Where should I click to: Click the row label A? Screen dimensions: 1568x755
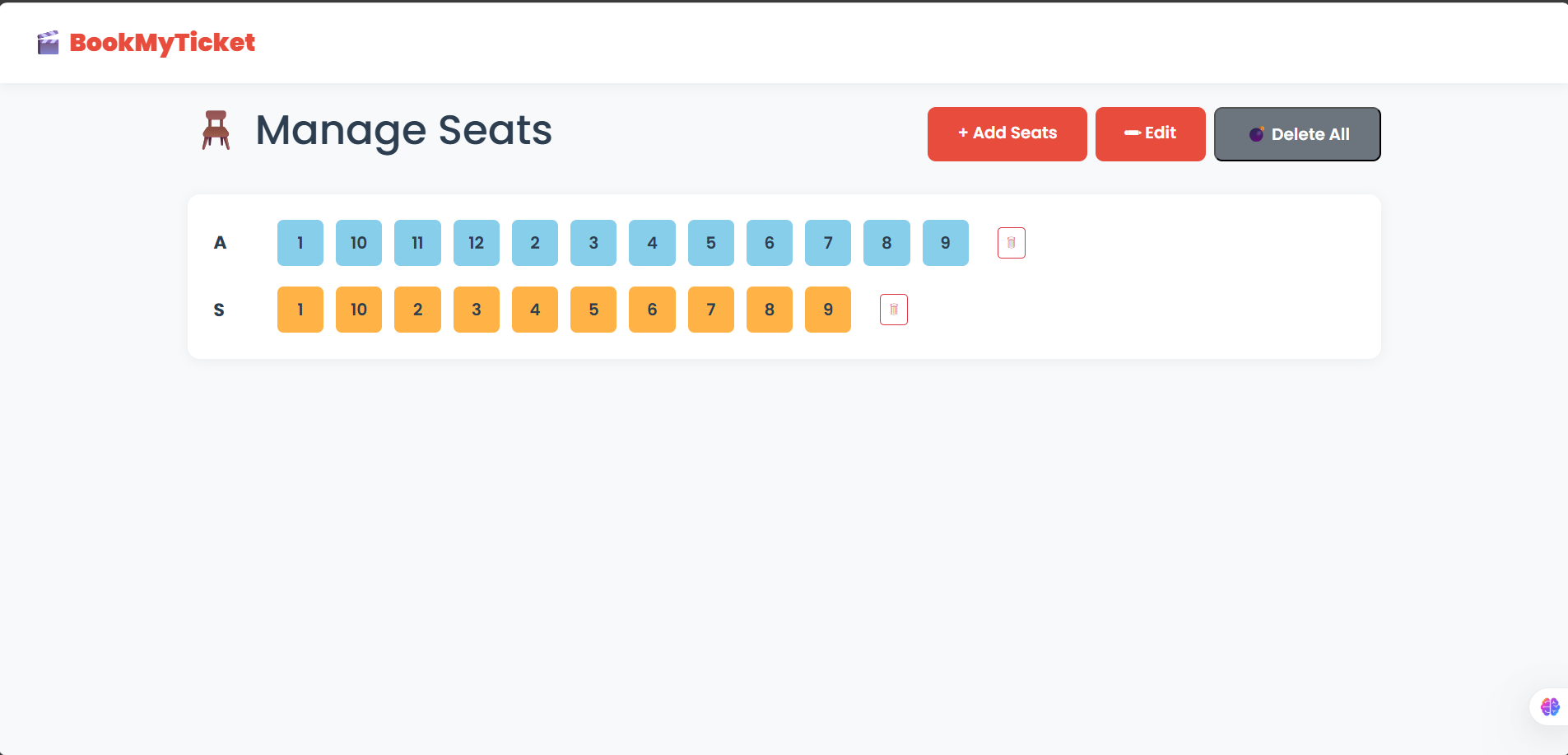click(220, 242)
